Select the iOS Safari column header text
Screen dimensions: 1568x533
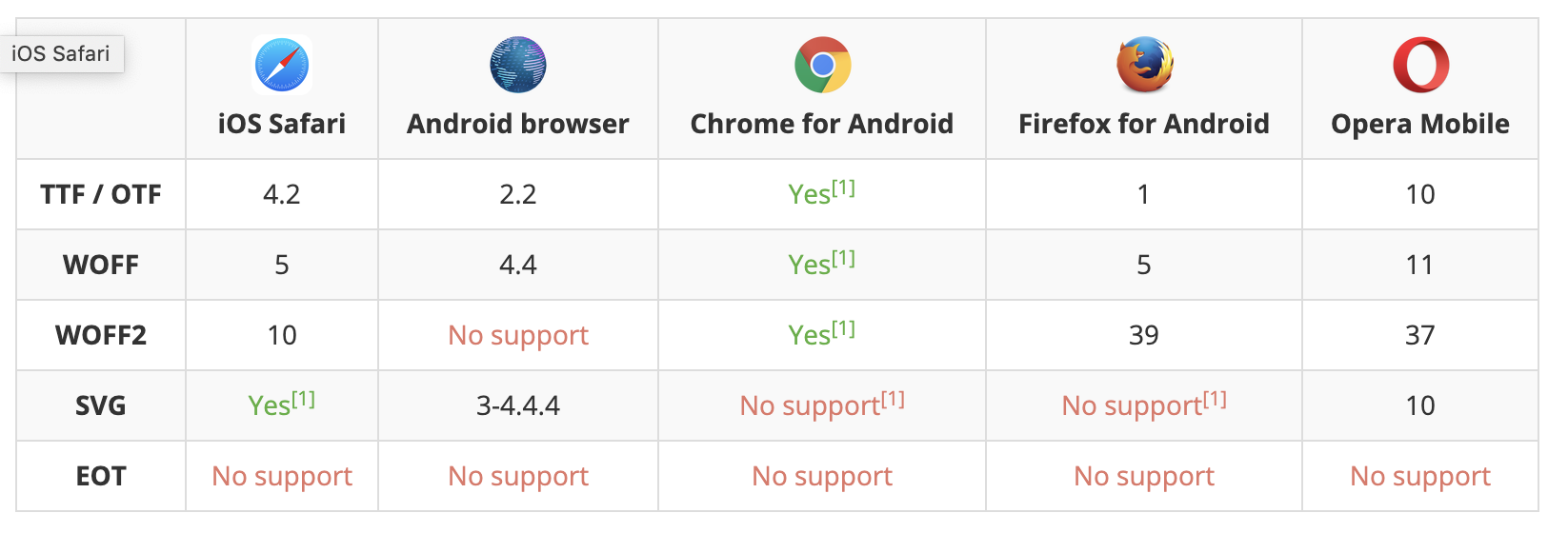coord(282,124)
